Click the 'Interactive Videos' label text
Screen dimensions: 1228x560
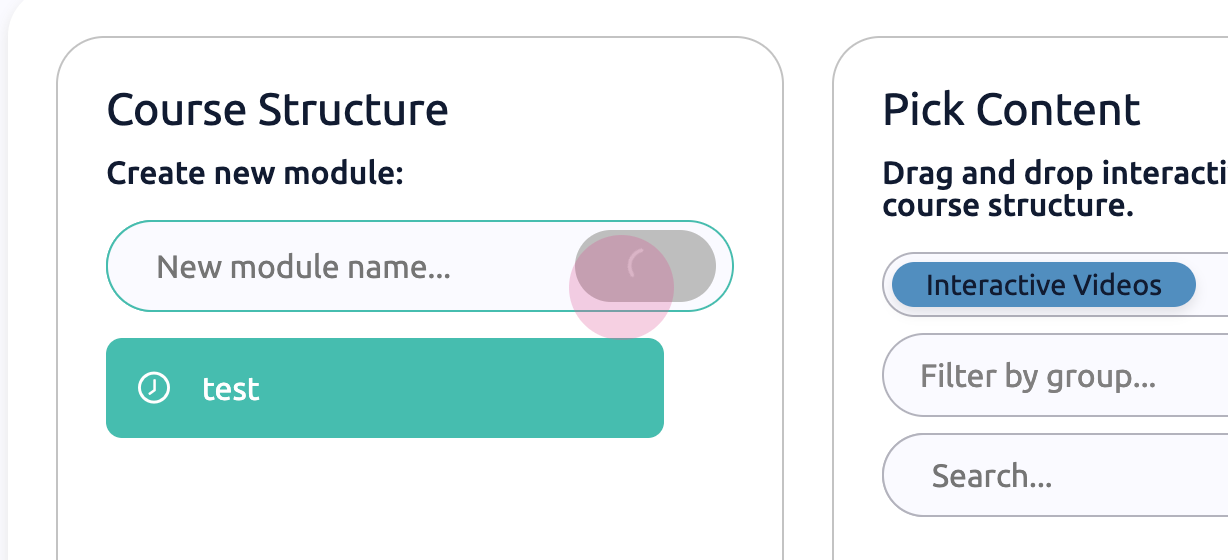click(1043, 285)
